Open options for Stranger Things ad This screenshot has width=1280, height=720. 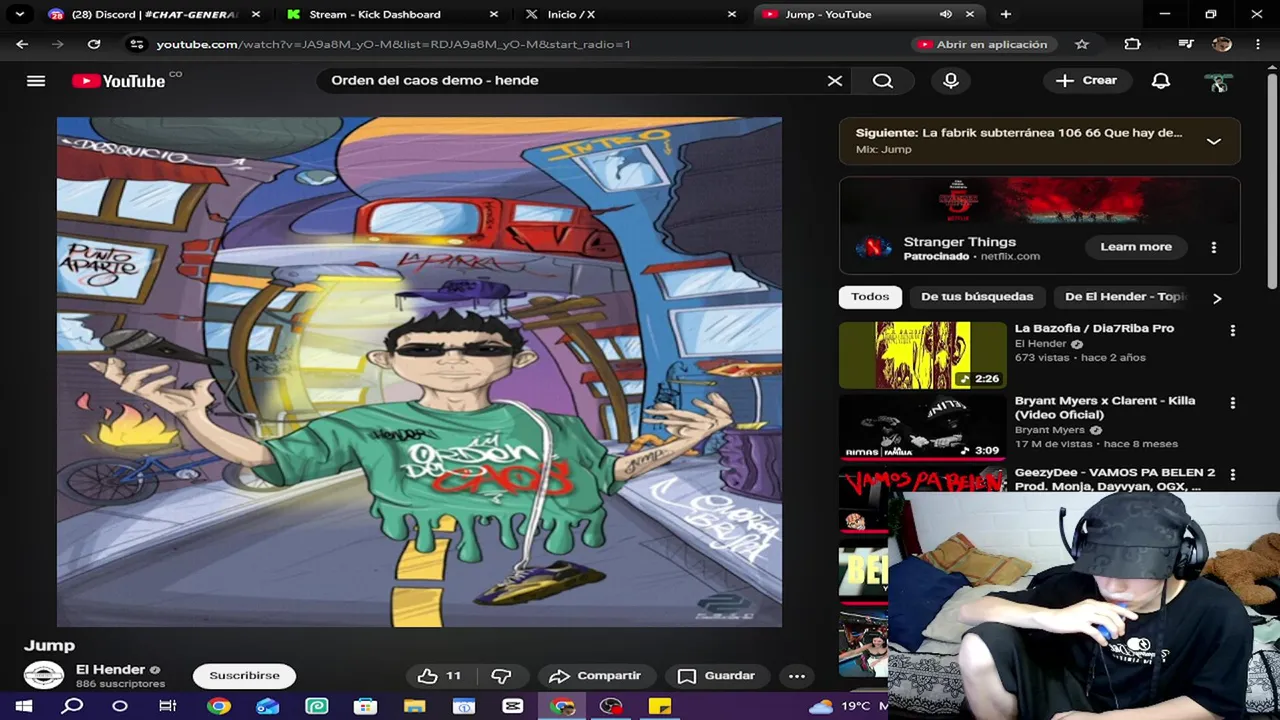click(1214, 247)
